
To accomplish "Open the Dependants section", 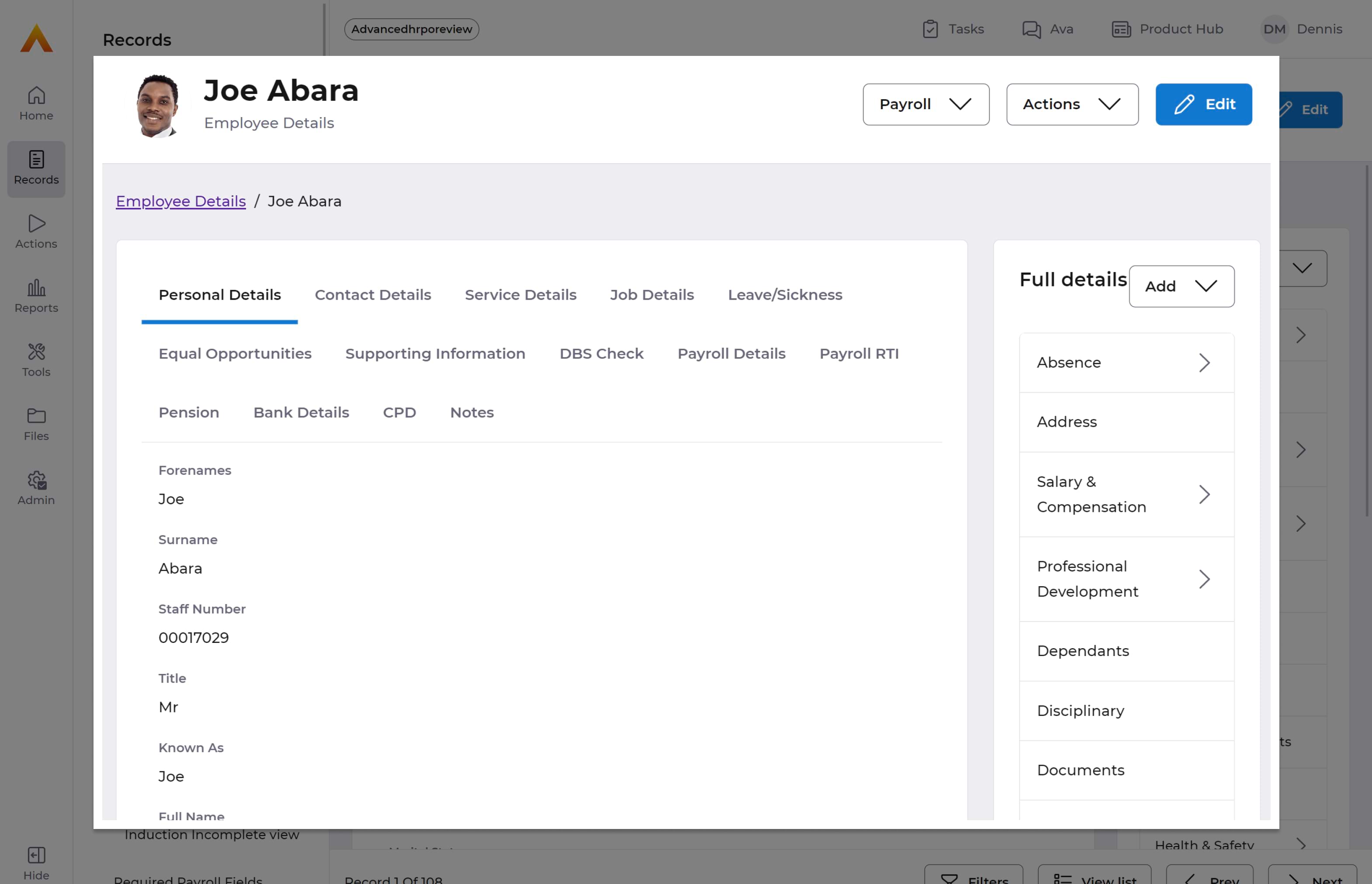I will click(x=1126, y=651).
